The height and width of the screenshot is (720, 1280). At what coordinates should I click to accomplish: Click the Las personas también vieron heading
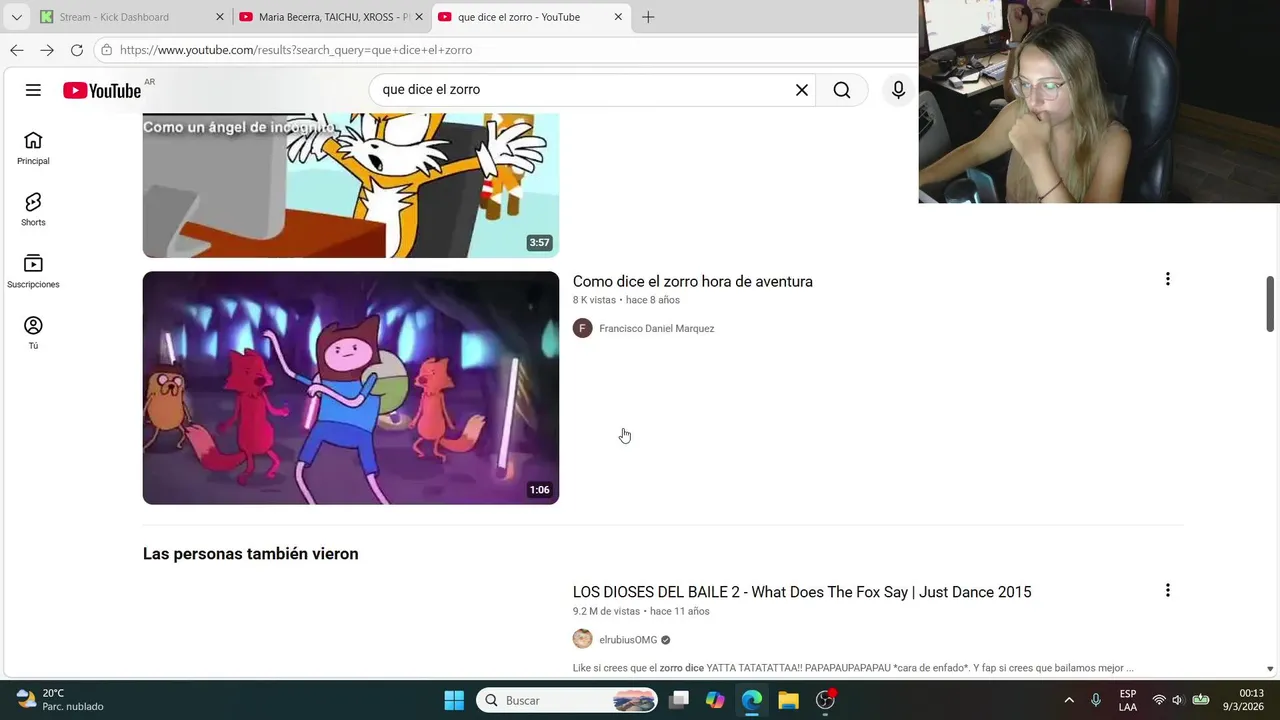250,554
